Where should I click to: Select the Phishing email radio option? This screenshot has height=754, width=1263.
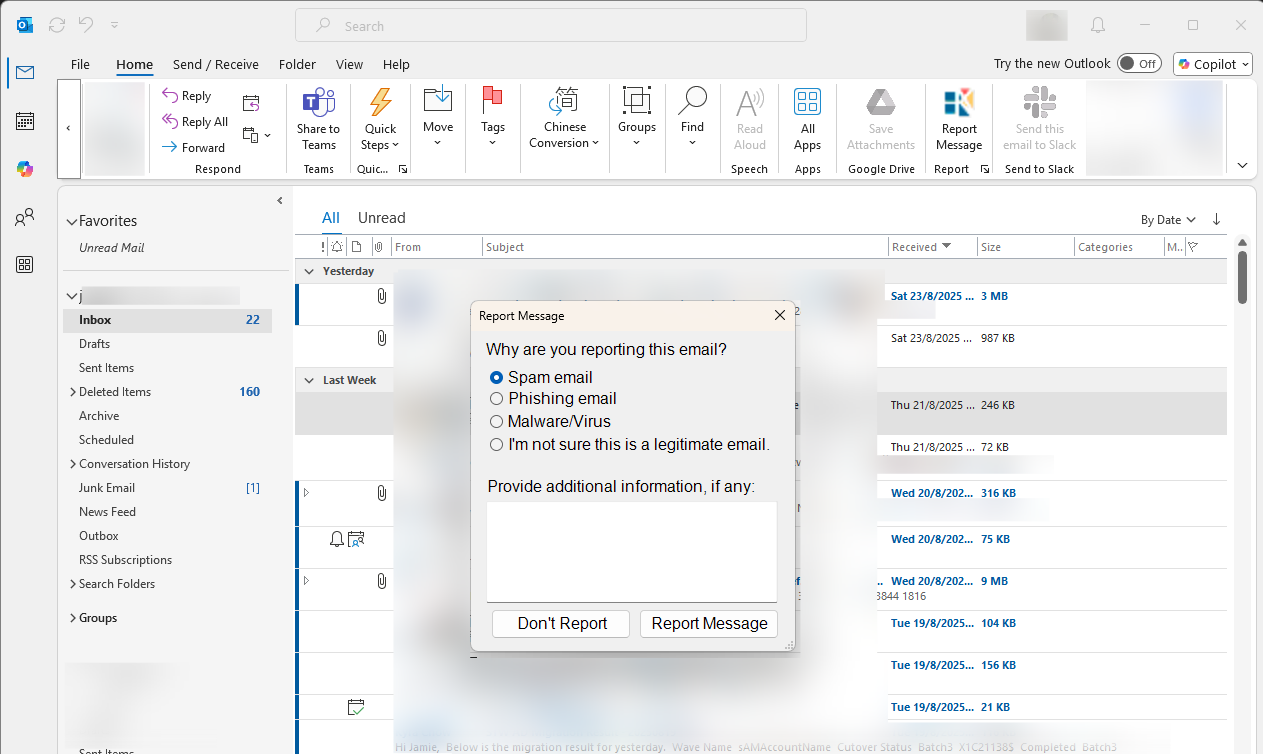pos(496,399)
